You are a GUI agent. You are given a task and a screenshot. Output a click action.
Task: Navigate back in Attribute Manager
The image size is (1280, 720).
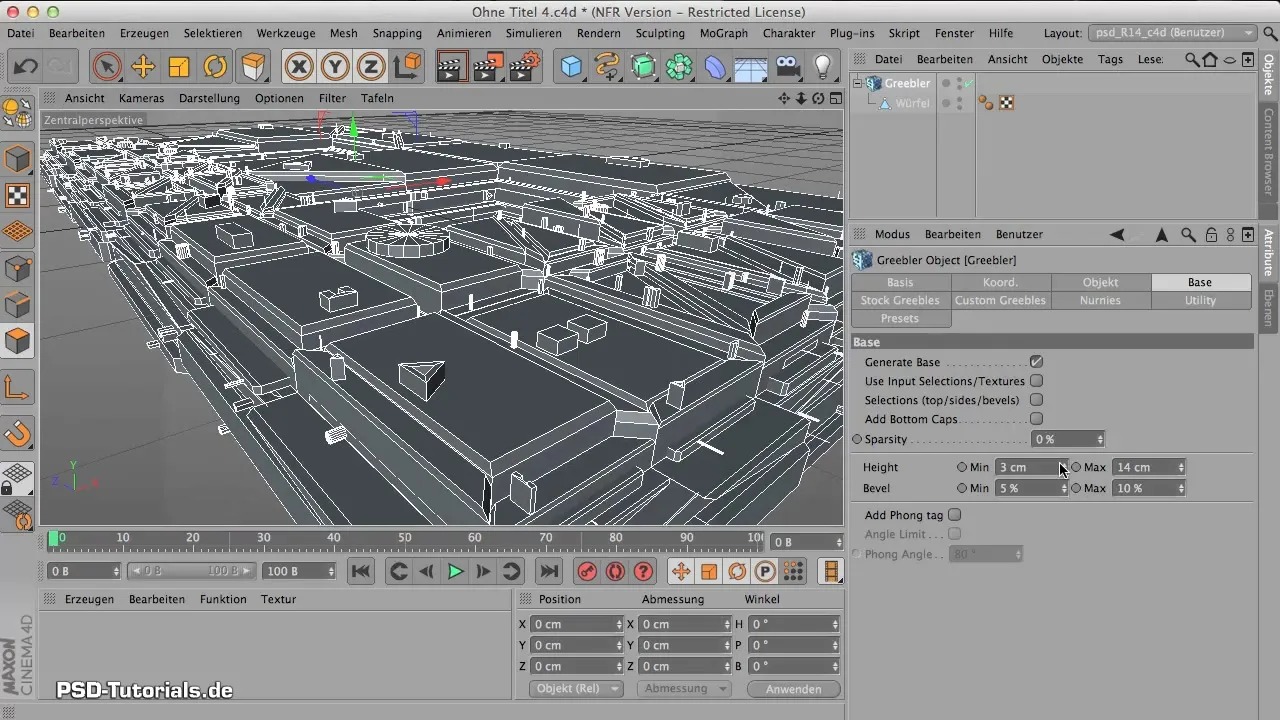[x=1117, y=235]
